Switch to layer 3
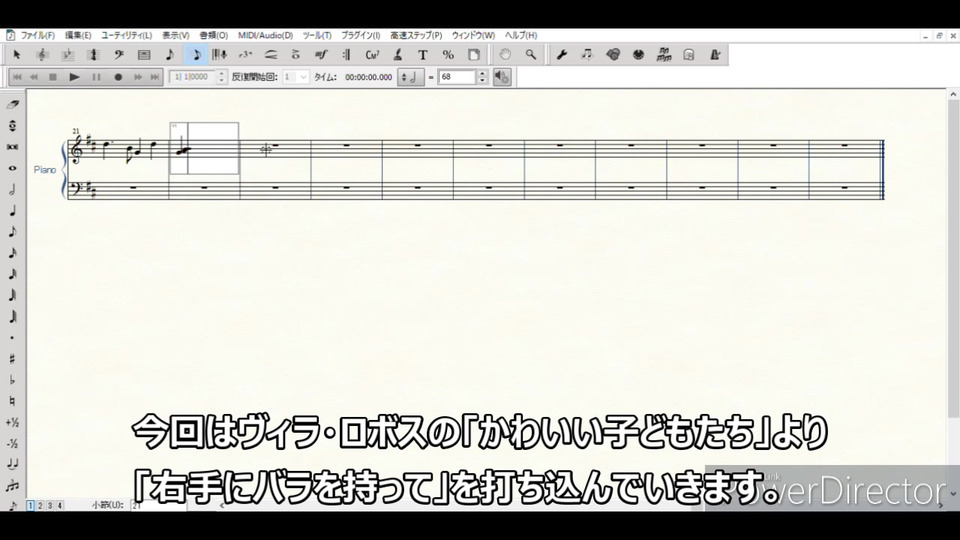Screen dimensions: 960x540 pos(50,506)
